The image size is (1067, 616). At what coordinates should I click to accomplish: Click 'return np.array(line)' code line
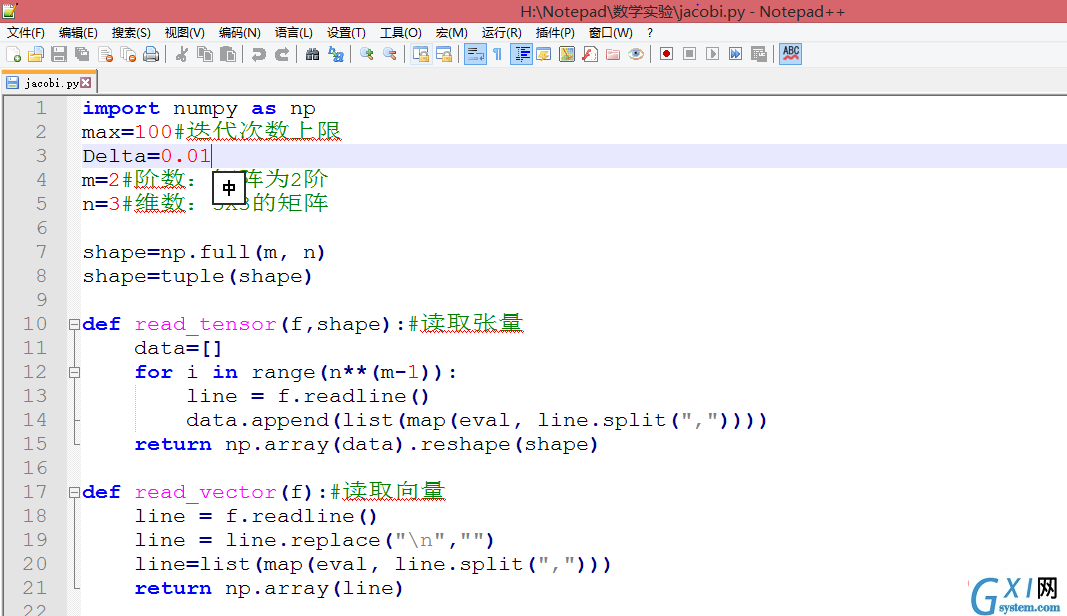click(x=269, y=588)
